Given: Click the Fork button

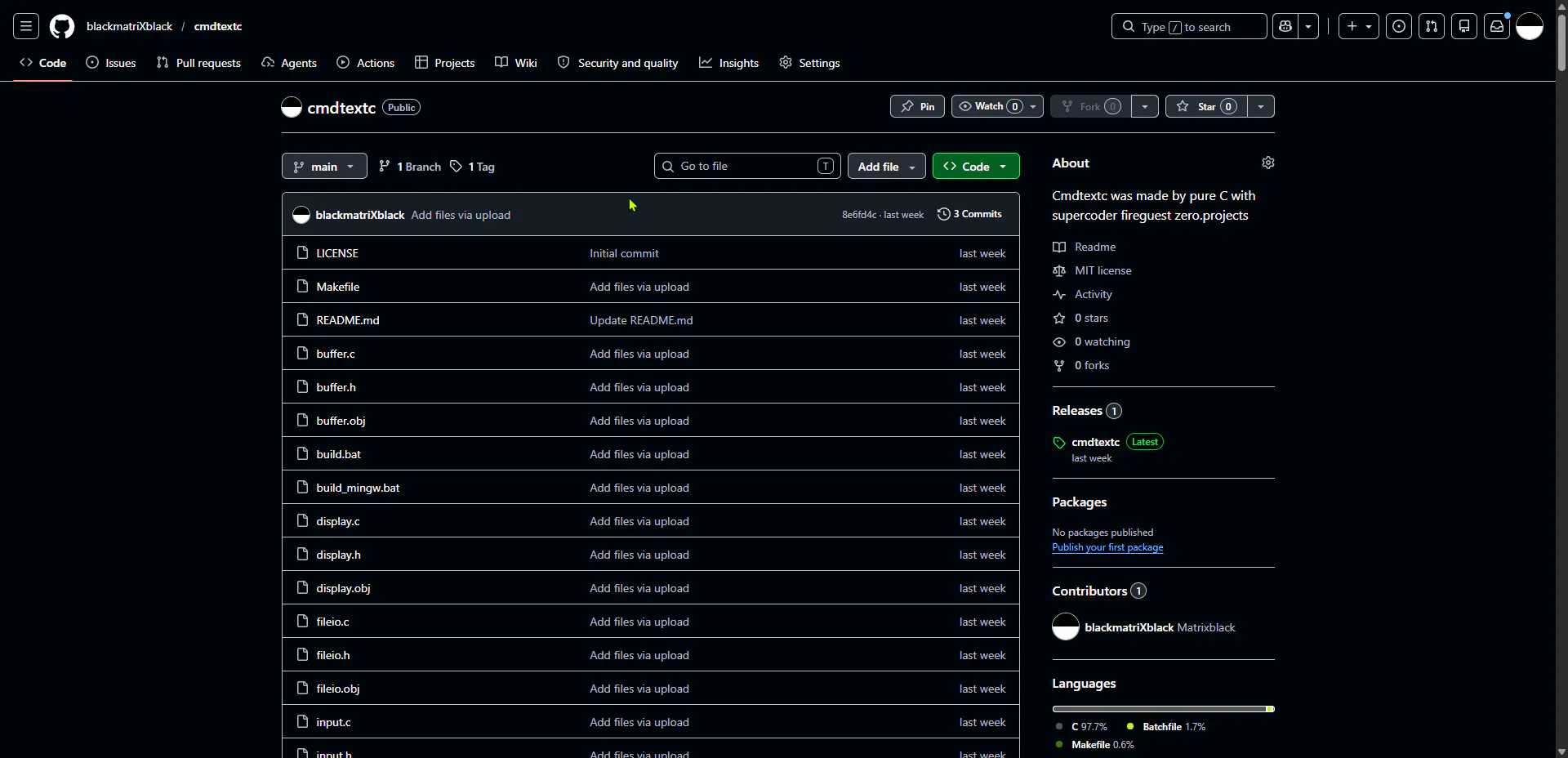Looking at the screenshot, I should click(1091, 106).
